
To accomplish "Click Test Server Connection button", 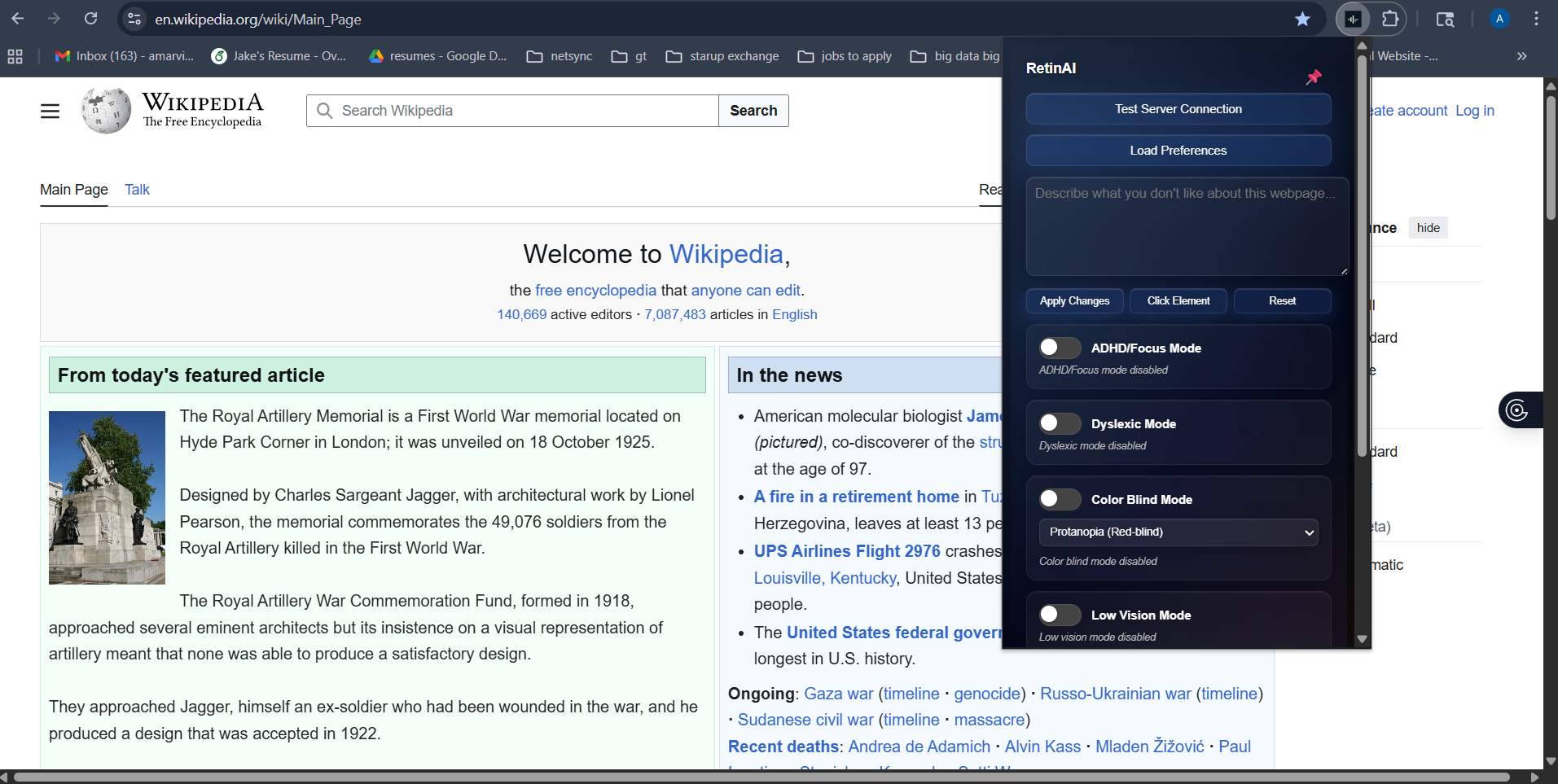I will pos(1178,109).
